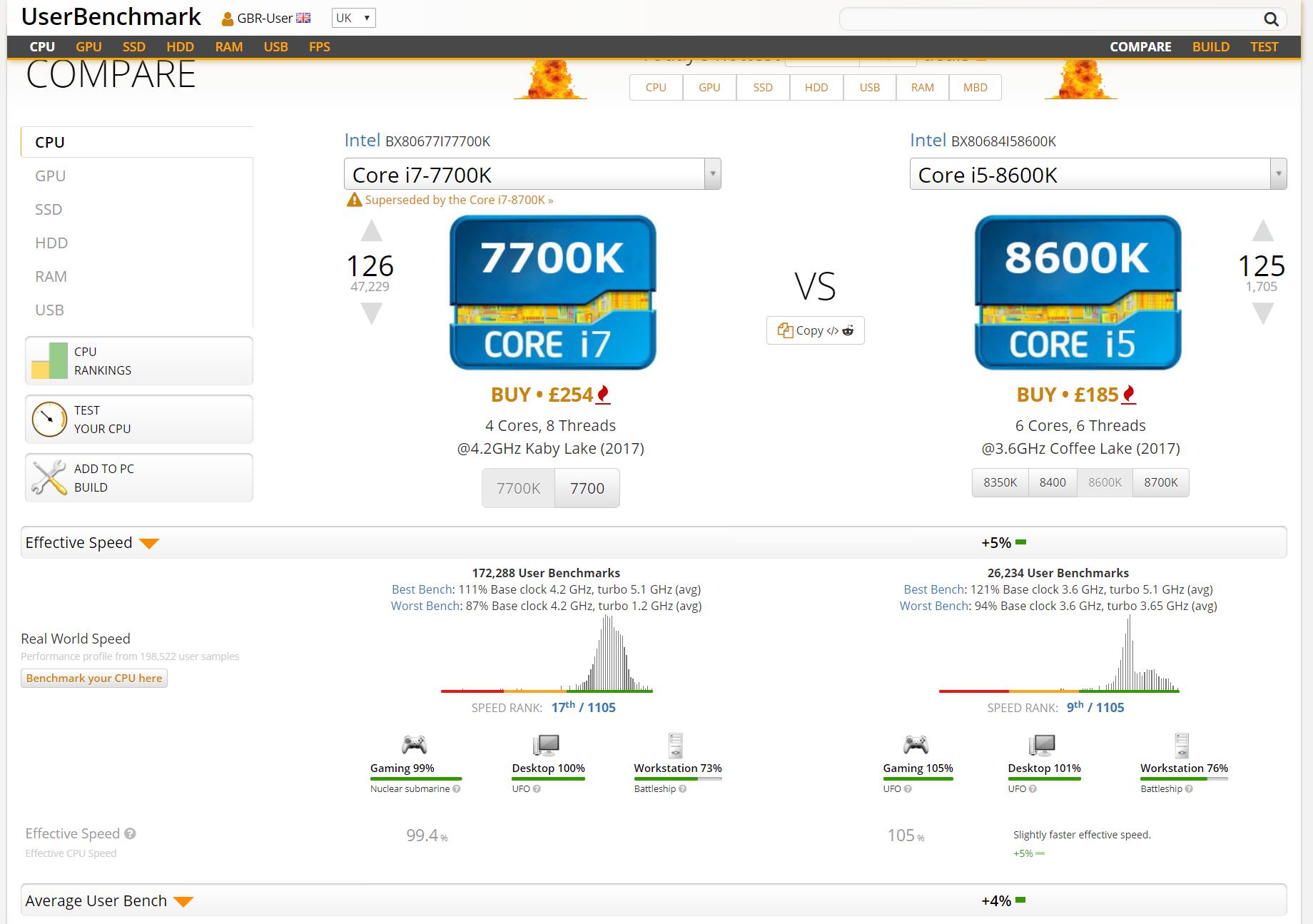Screen dimensions: 1313x924
Task: Click the search input field
Action: click(x=1049, y=19)
